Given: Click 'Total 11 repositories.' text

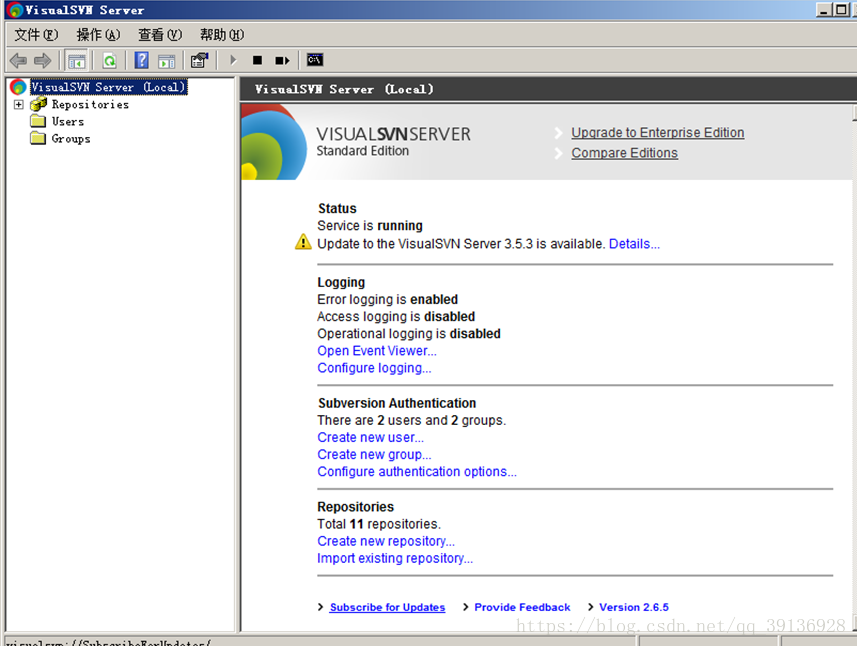Looking at the screenshot, I should (x=379, y=524).
